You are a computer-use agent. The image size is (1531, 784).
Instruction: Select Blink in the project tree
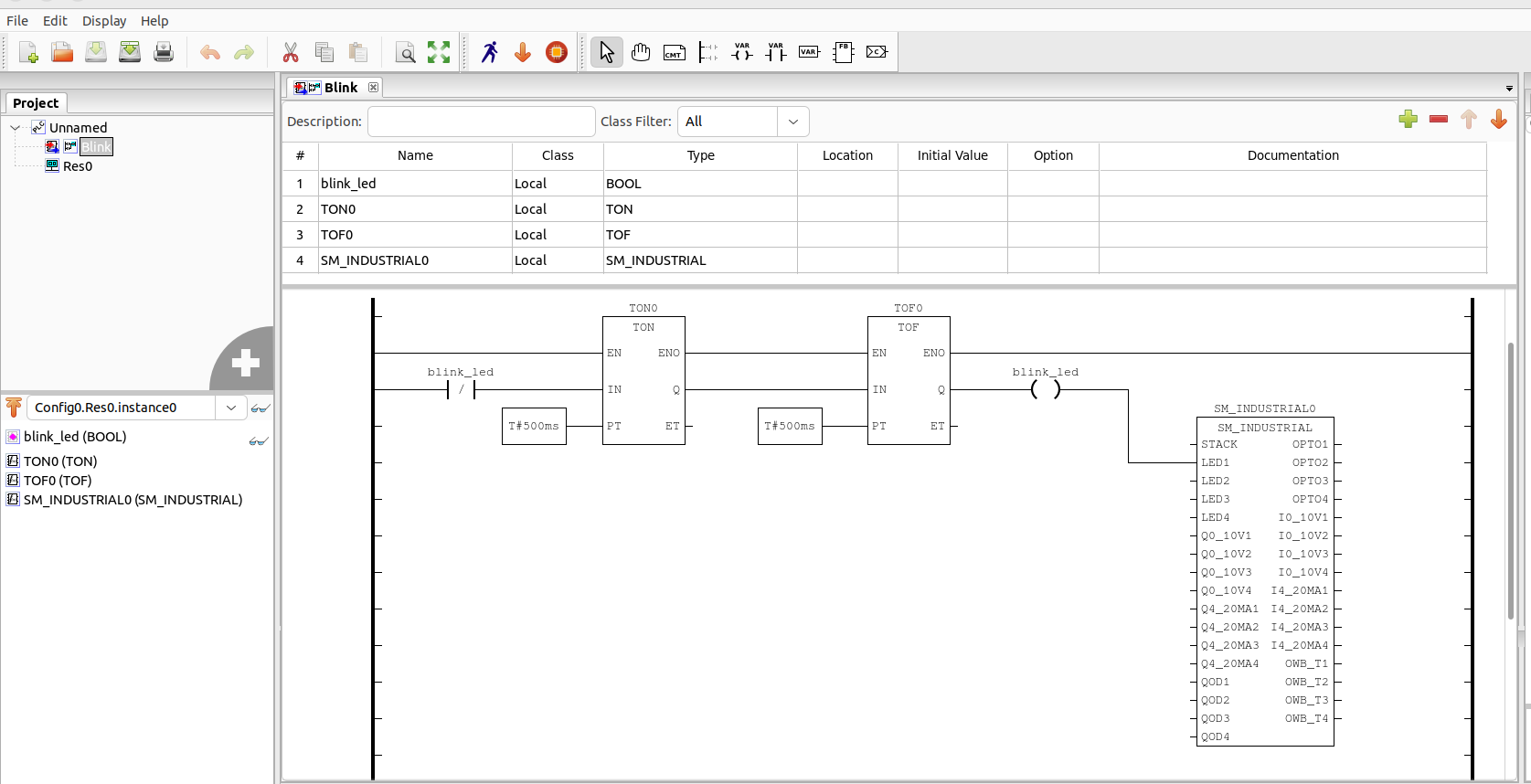[95, 147]
